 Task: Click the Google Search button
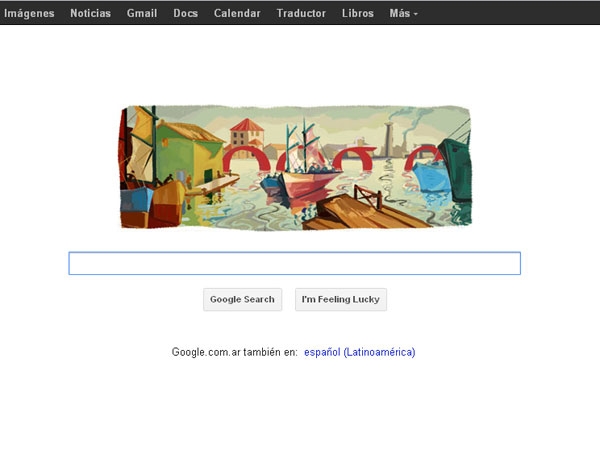point(243,299)
